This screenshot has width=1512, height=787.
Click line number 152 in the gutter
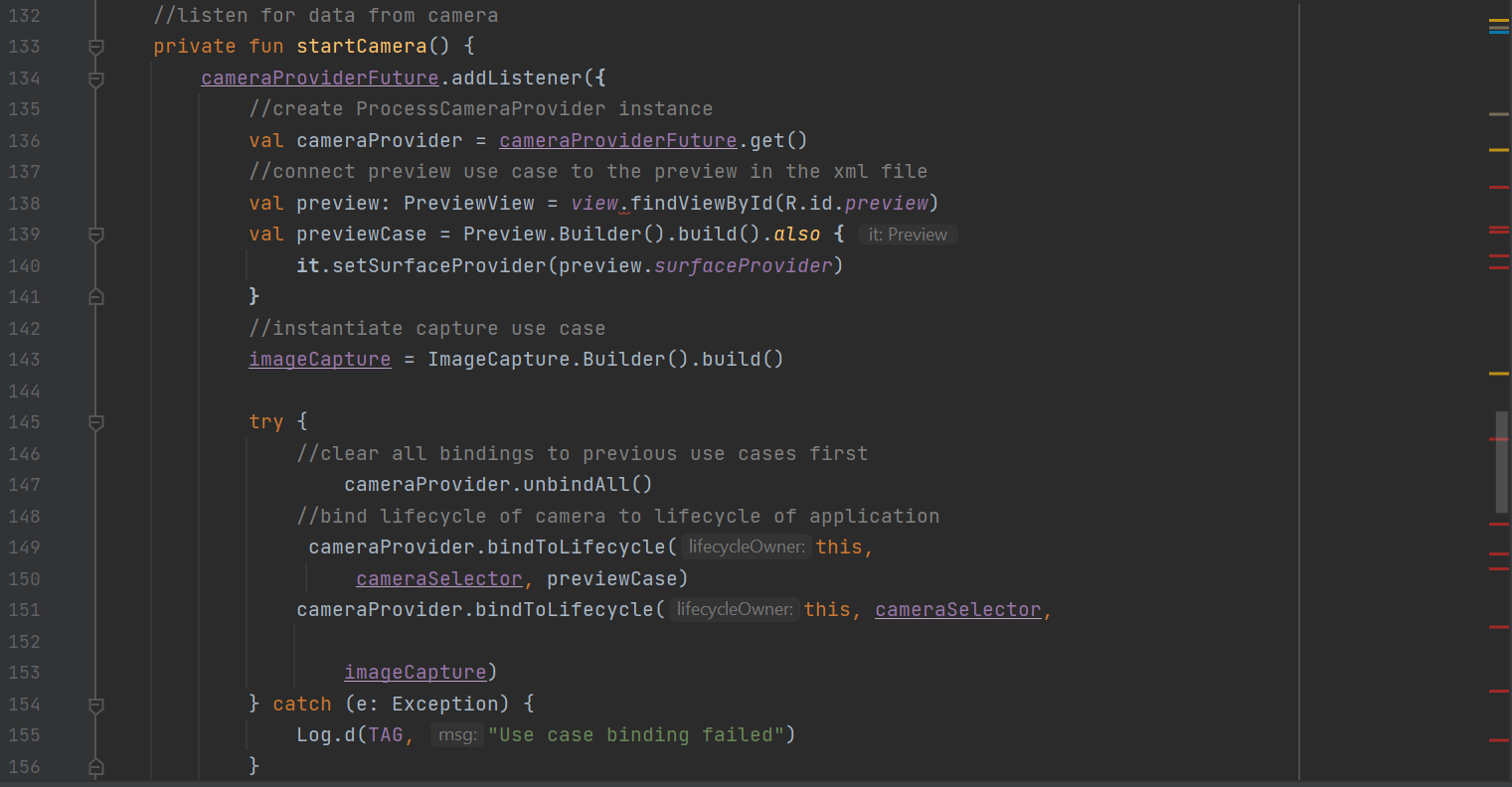coord(24,641)
